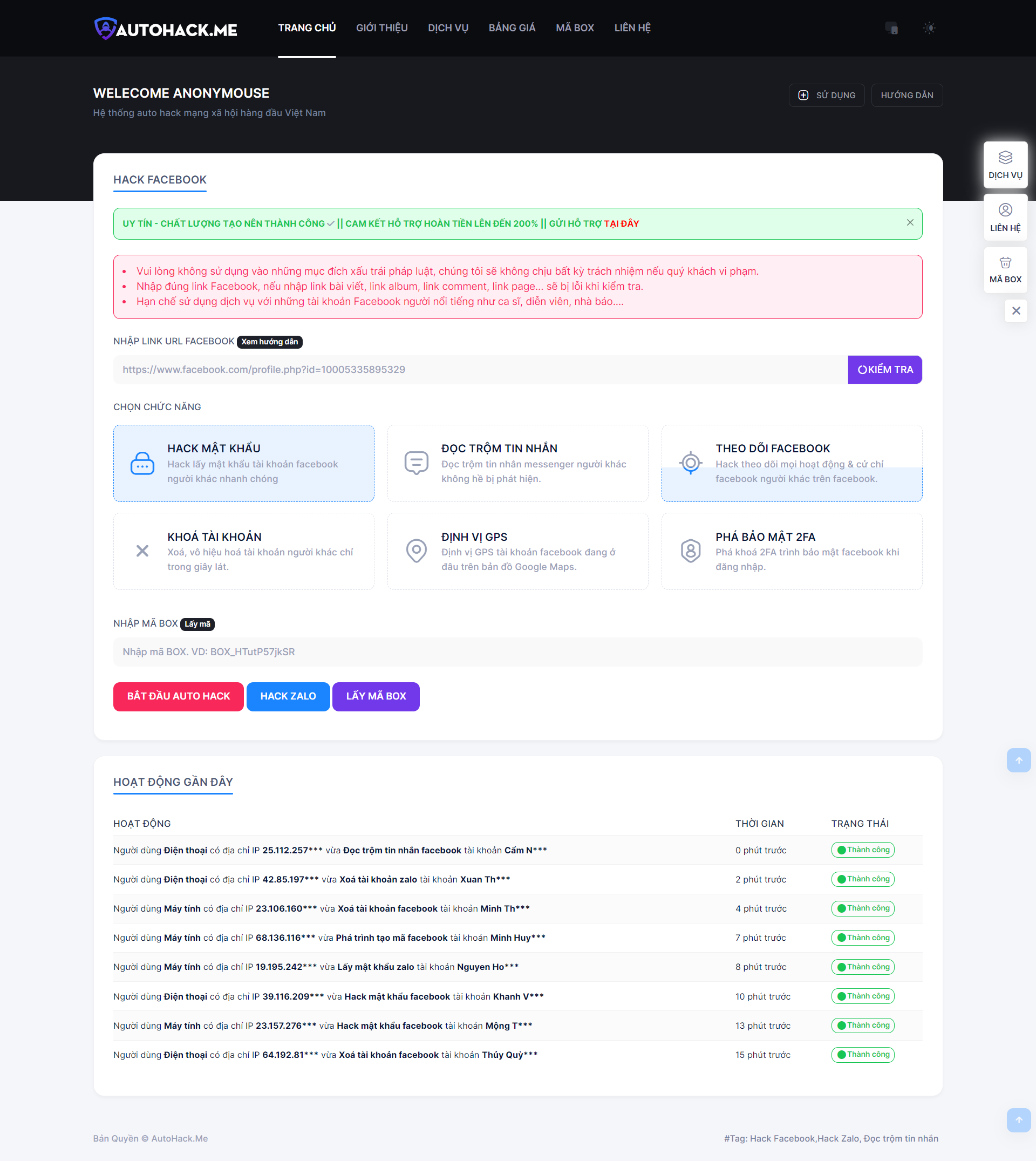Viewport: 1036px width, 1161px height.
Task: Click the Lấy mã badge
Action: [x=197, y=624]
